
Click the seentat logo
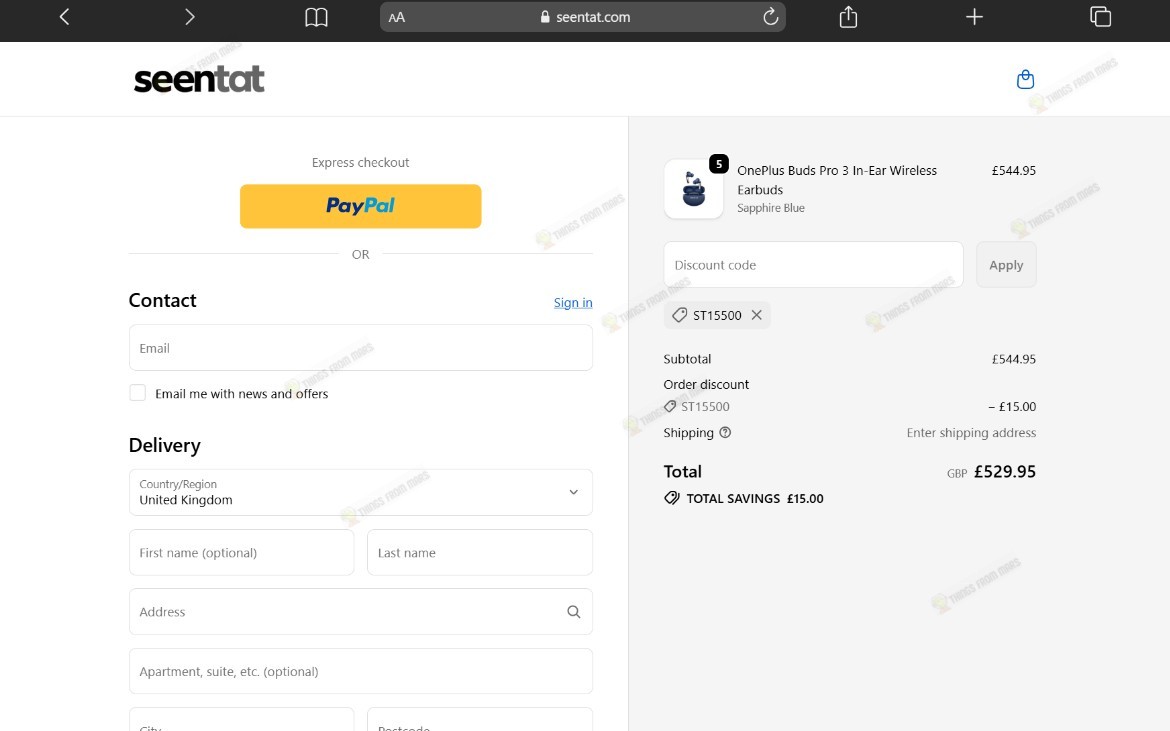(x=199, y=79)
